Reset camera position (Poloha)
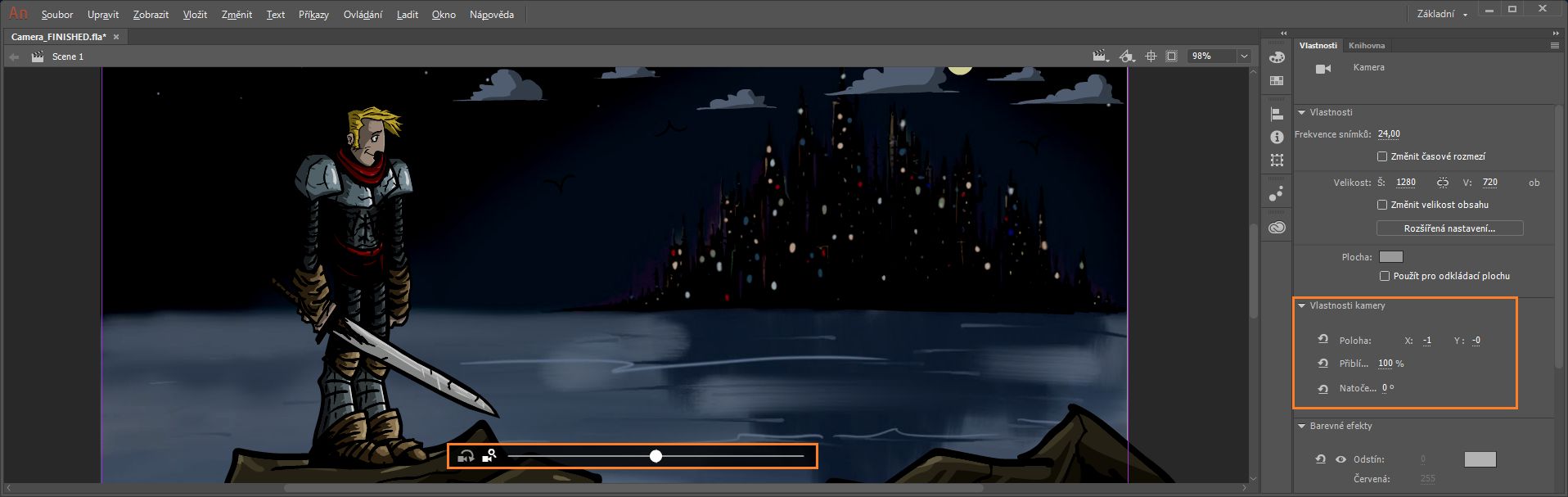Viewport: 1568px width, 497px height. click(x=1323, y=340)
